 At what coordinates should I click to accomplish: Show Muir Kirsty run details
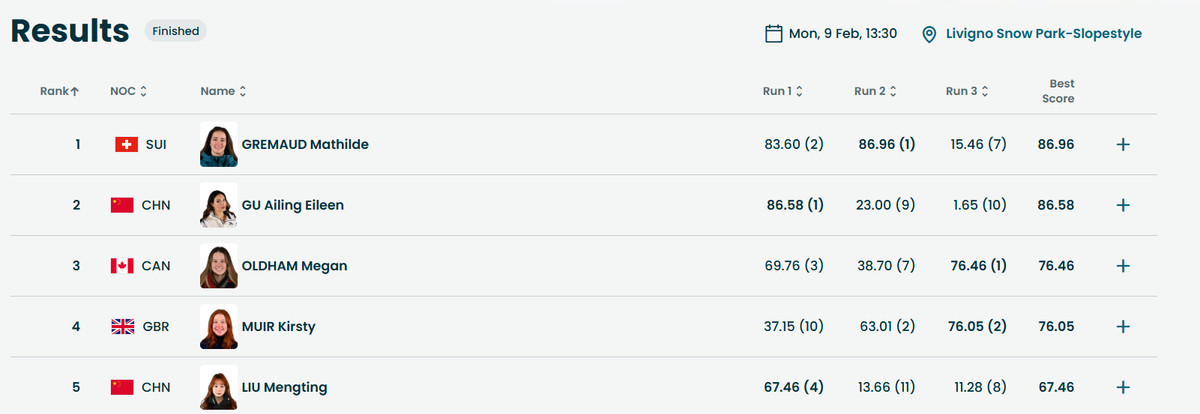[x=1122, y=327]
